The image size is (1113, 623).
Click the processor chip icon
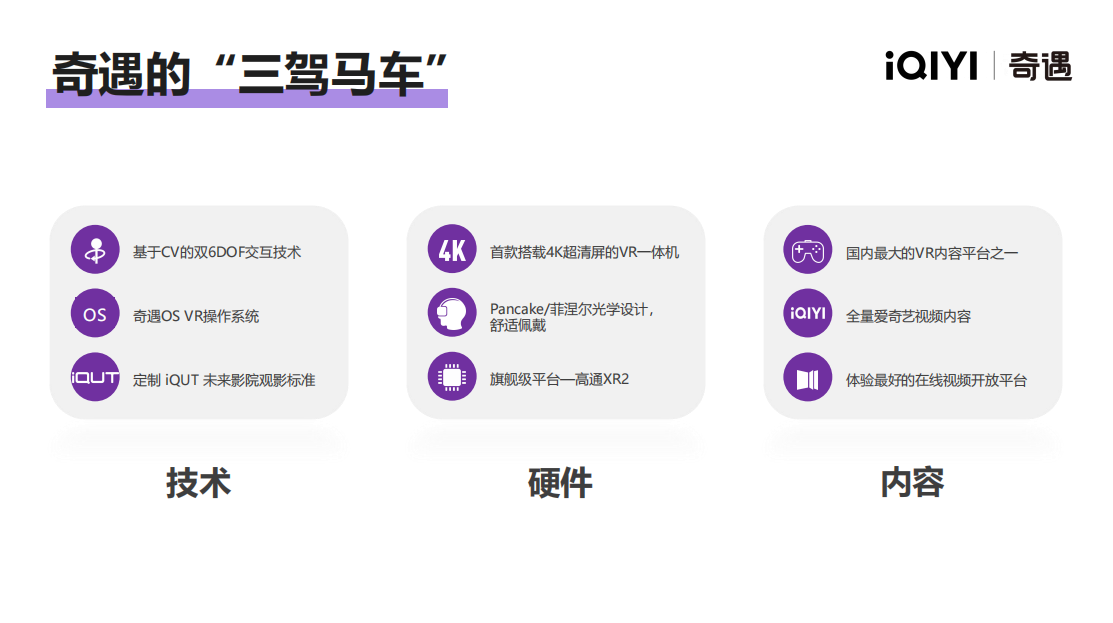(452, 378)
